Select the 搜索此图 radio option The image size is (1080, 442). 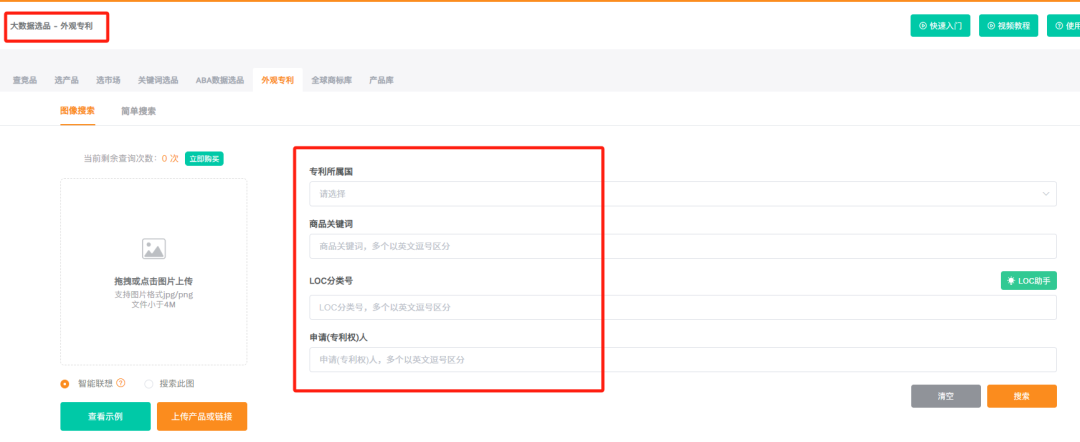tap(148, 384)
